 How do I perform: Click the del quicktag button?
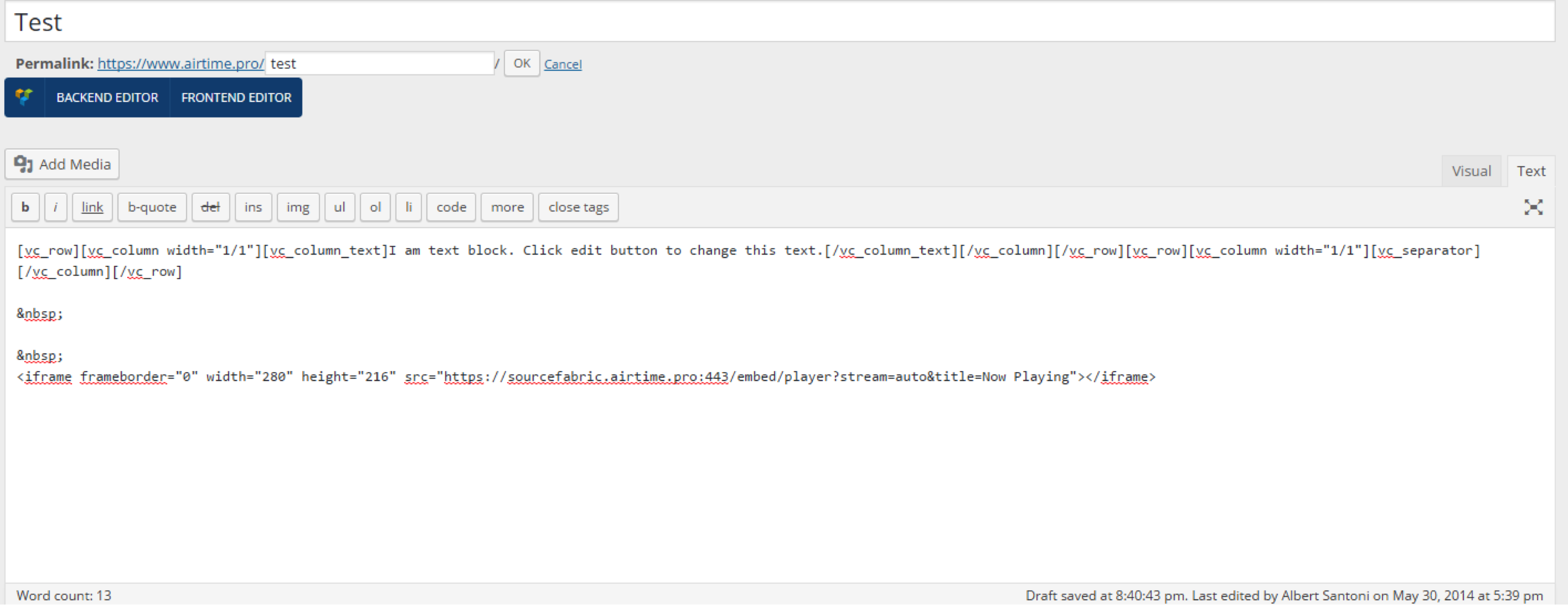(x=210, y=207)
